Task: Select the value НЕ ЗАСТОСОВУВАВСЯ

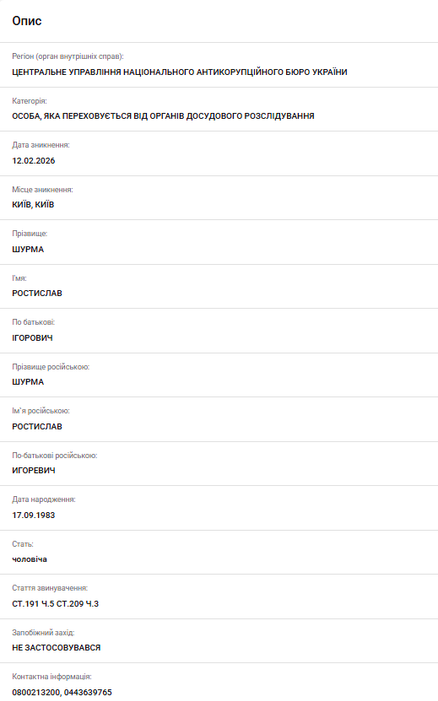Action: point(56,648)
